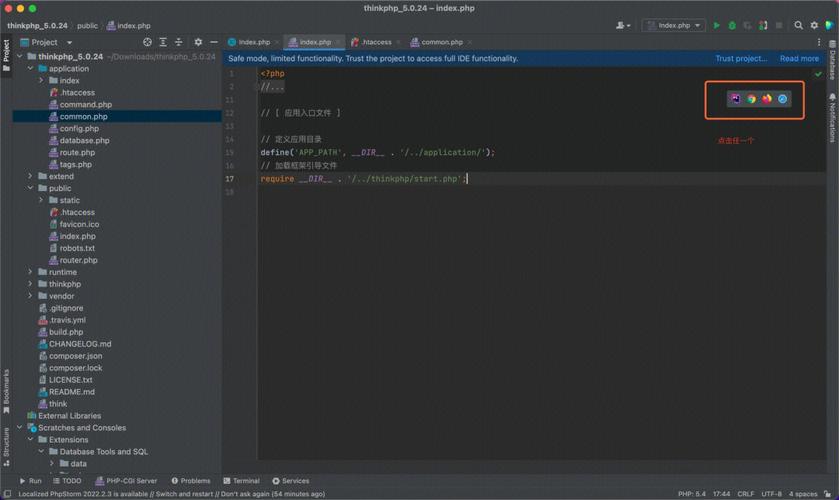Expand the runtime folder
The image size is (839, 500).
point(30,272)
